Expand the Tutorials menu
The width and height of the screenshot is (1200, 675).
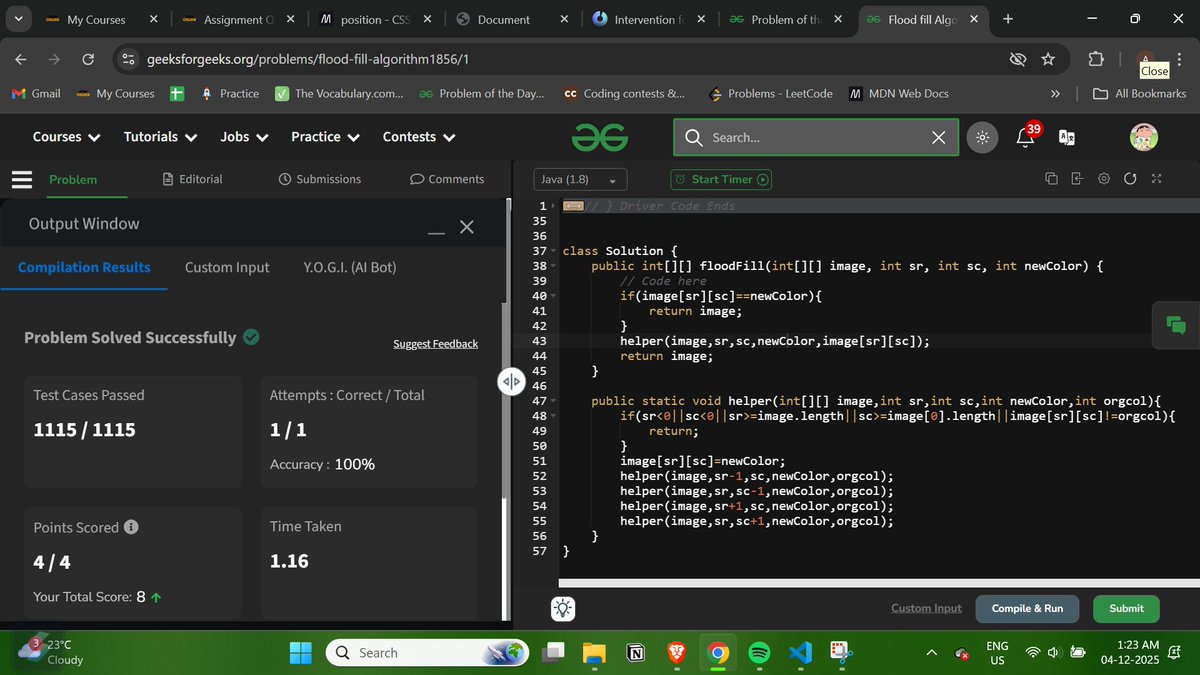click(x=160, y=137)
